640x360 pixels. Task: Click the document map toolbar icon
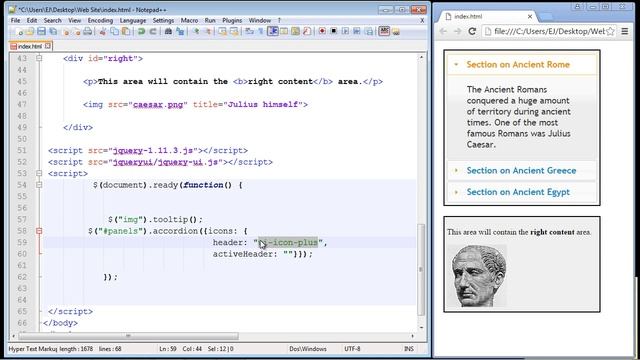(296, 31)
